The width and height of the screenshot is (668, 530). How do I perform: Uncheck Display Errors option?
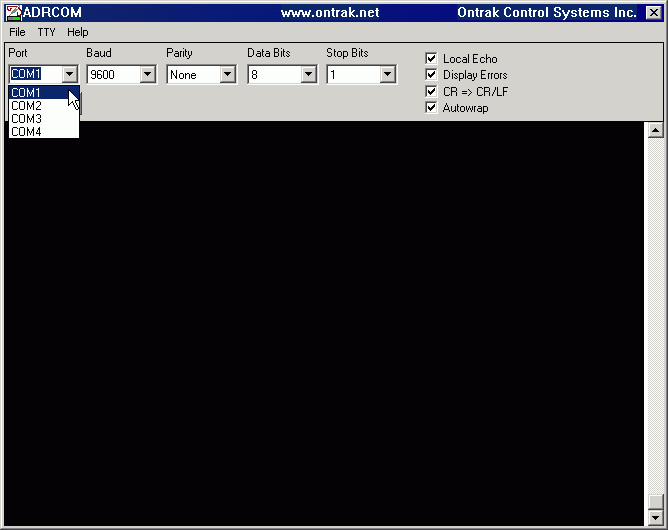[x=431, y=75]
